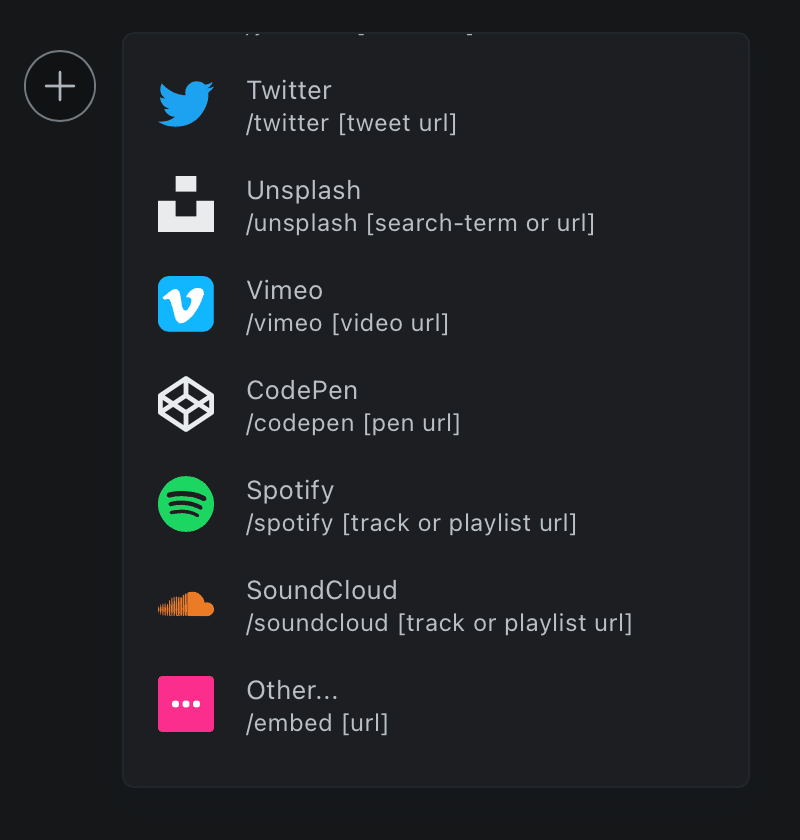Select the Other... embed option
This screenshot has width=800, height=840.
click(x=292, y=690)
